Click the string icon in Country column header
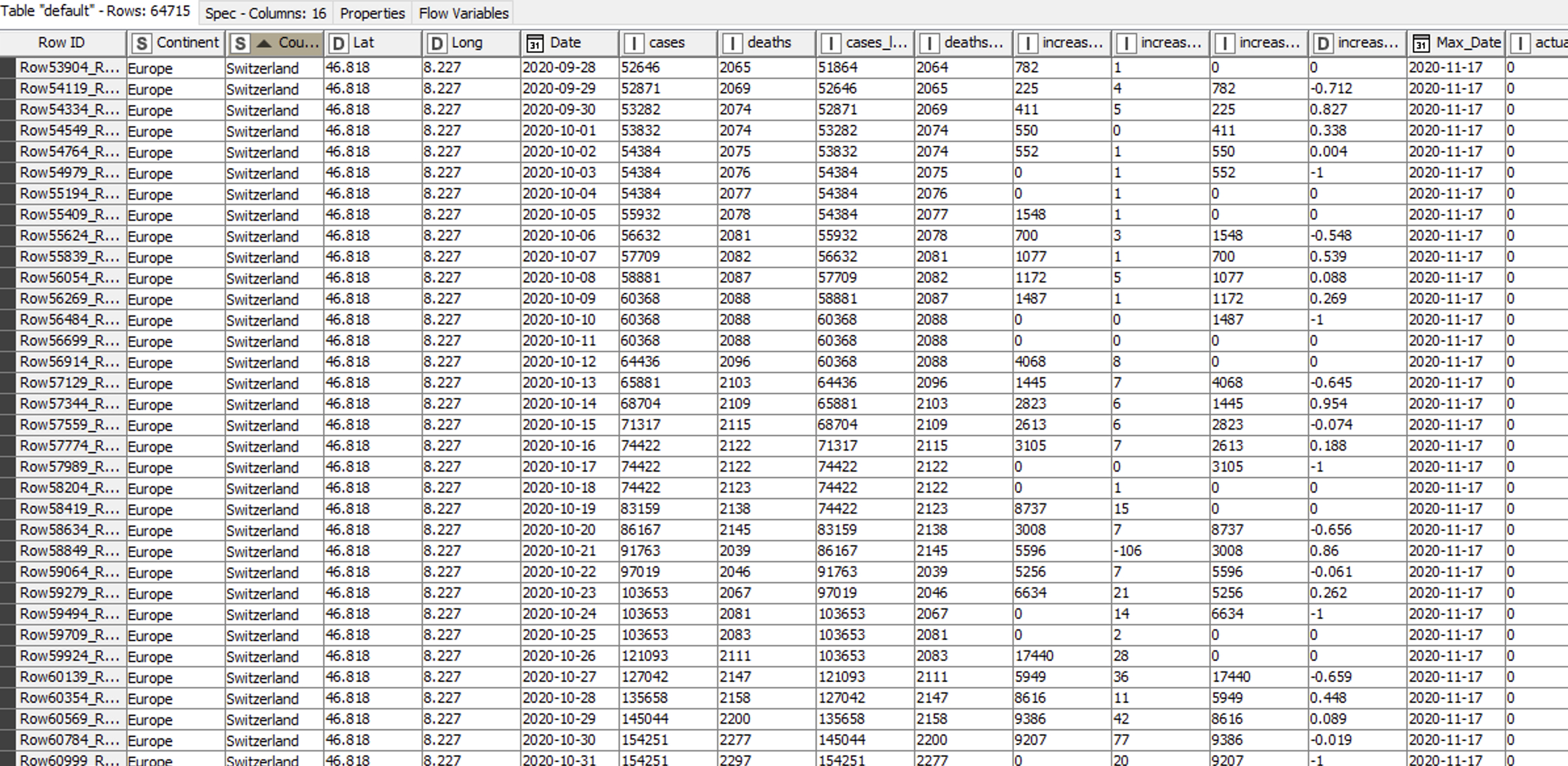The width and height of the screenshot is (1568, 766). (x=240, y=43)
